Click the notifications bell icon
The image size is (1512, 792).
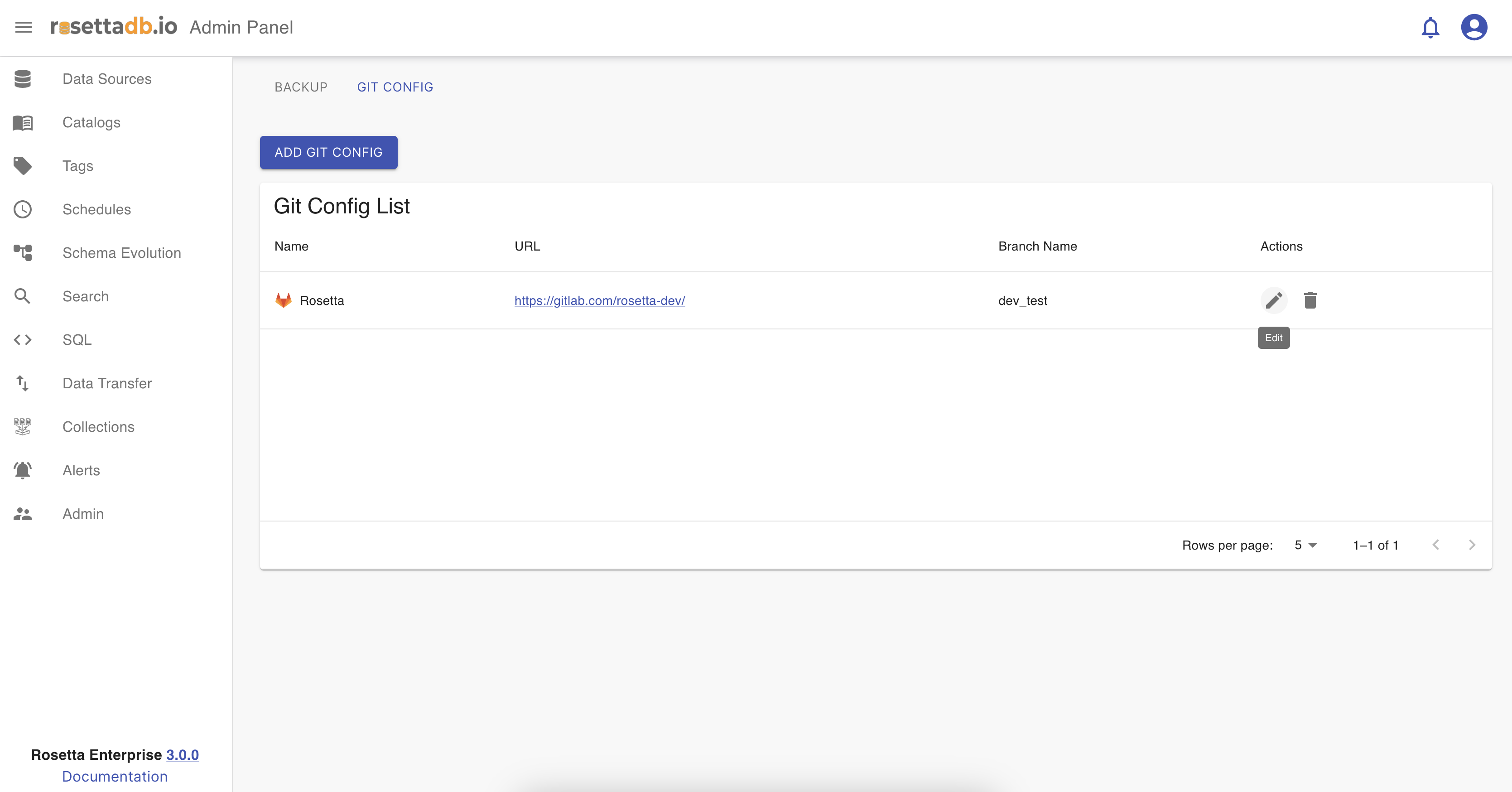pyautogui.click(x=1430, y=28)
